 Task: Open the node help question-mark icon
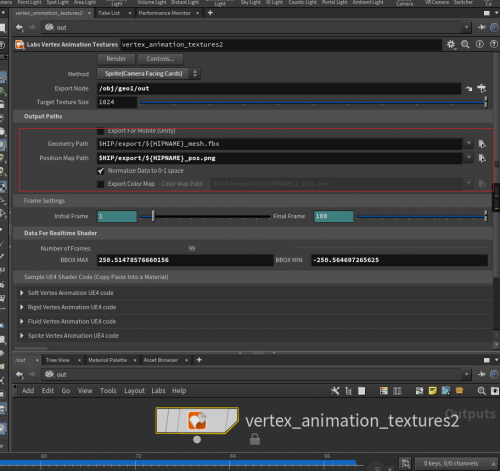pos(494,44)
